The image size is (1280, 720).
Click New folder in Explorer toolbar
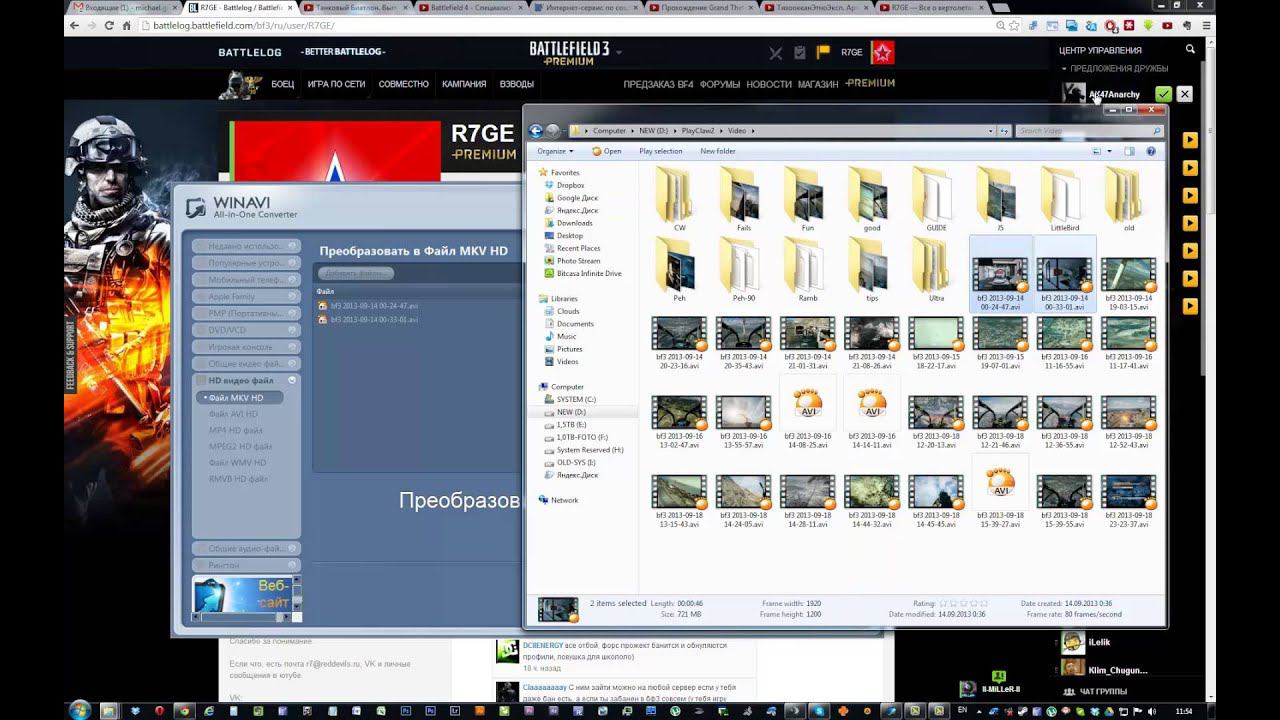click(x=717, y=151)
